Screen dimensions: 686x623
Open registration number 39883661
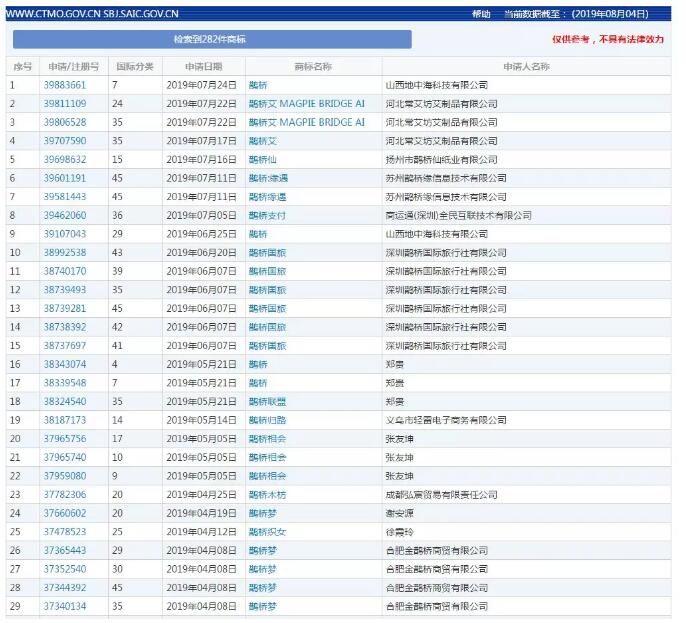coord(65,85)
